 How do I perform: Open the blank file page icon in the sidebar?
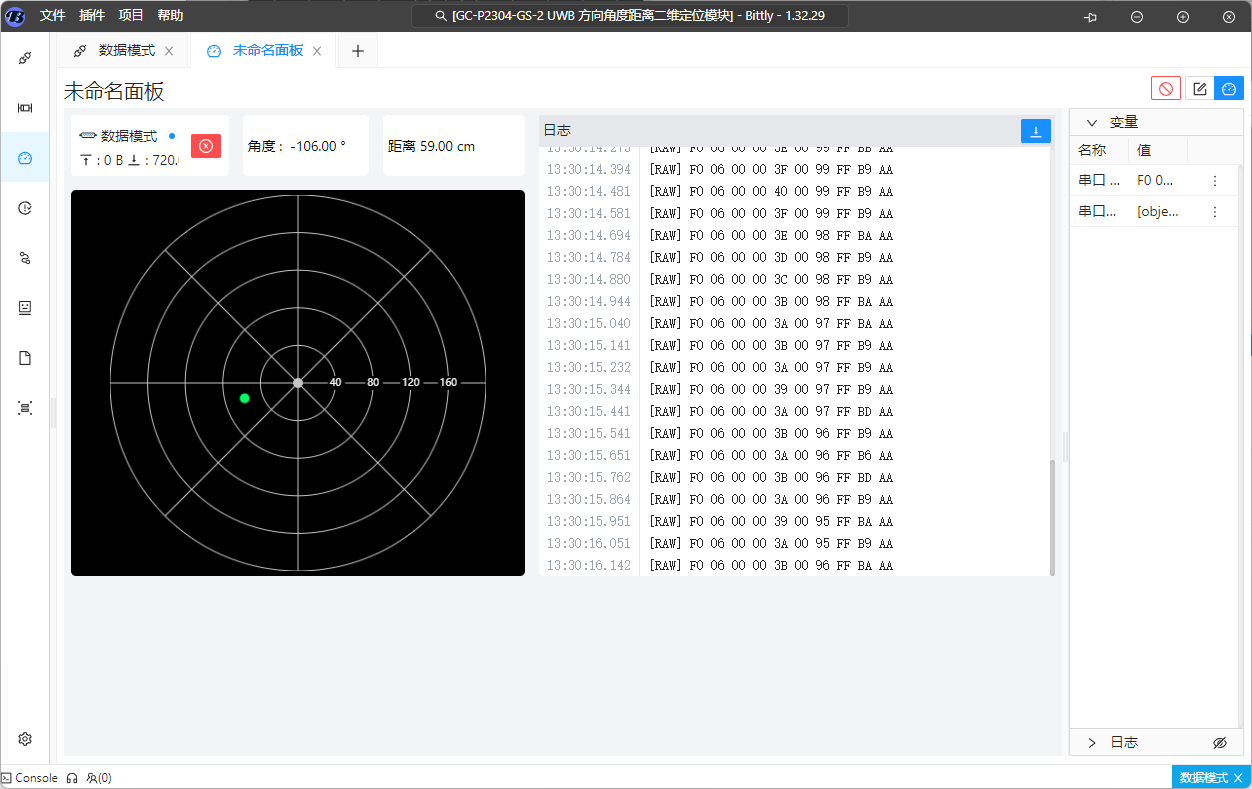coord(25,358)
